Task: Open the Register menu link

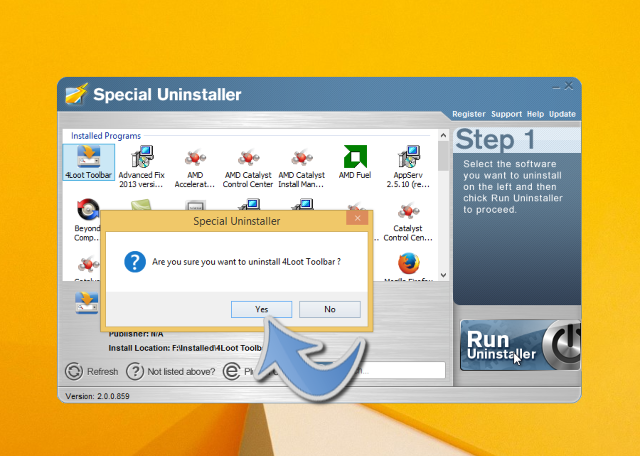Action: tap(469, 114)
